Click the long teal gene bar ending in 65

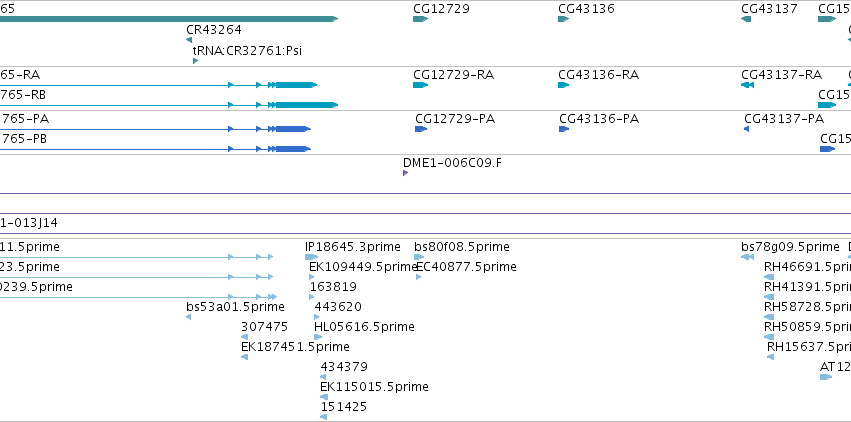(x=169, y=19)
